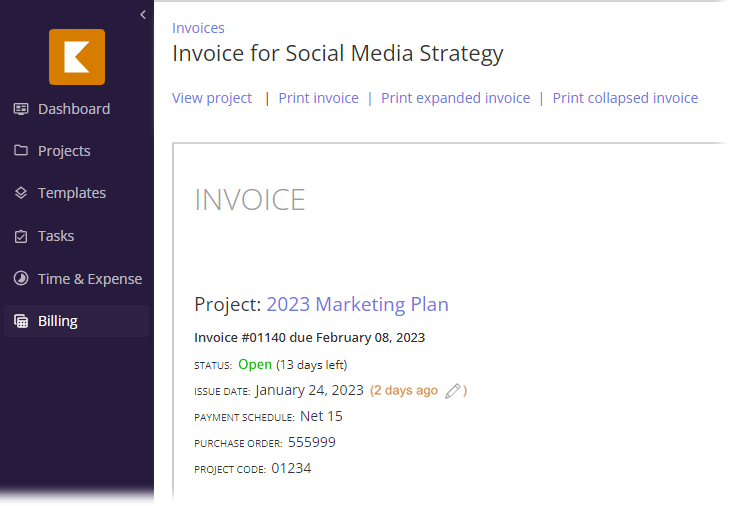Click the Time & Expense clock icon
The image size is (732, 506).
21,278
